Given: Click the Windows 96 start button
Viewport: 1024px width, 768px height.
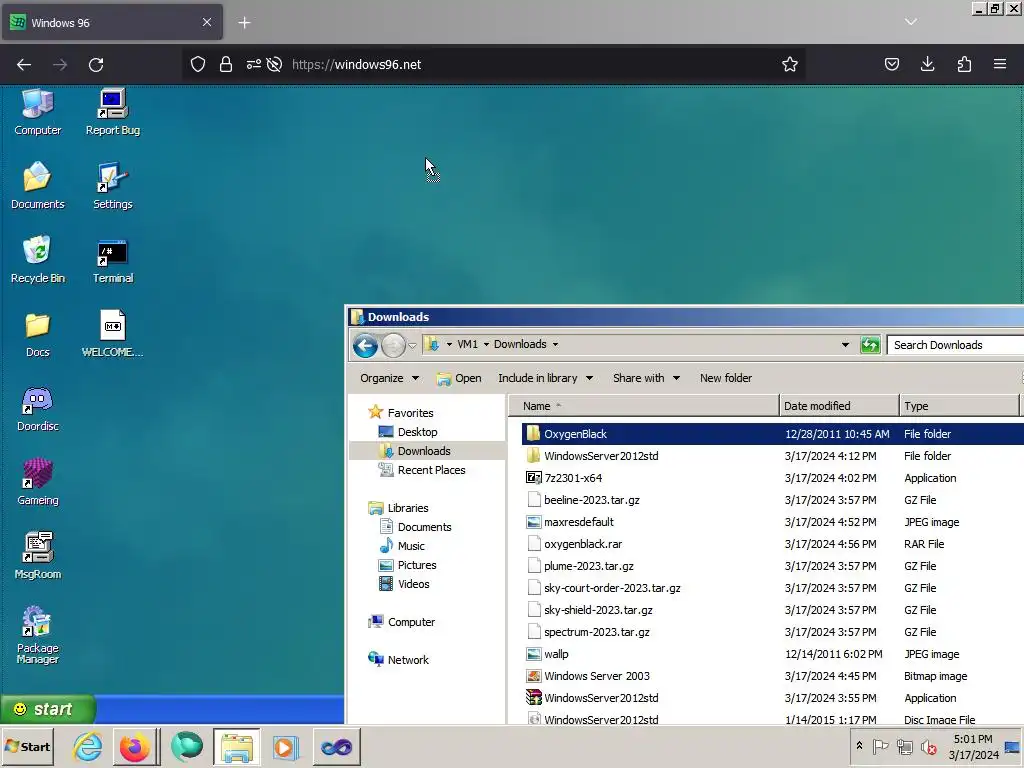Looking at the screenshot, I should pos(48,709).
